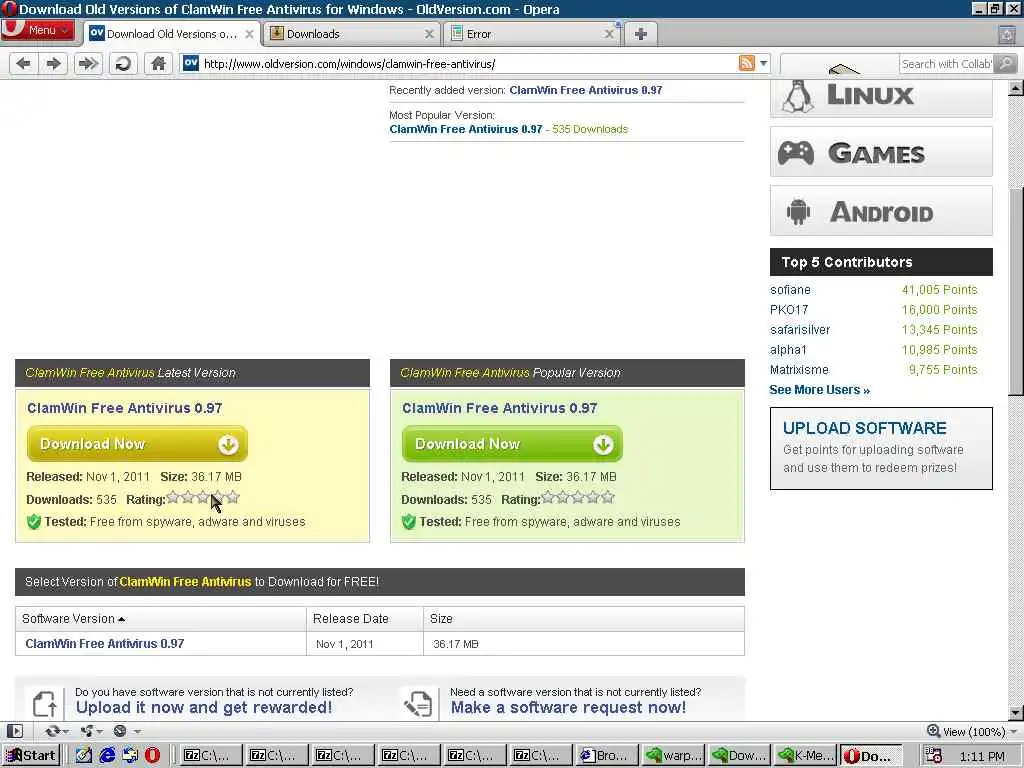Switch to the warp taskbar window

coord(673,756)
